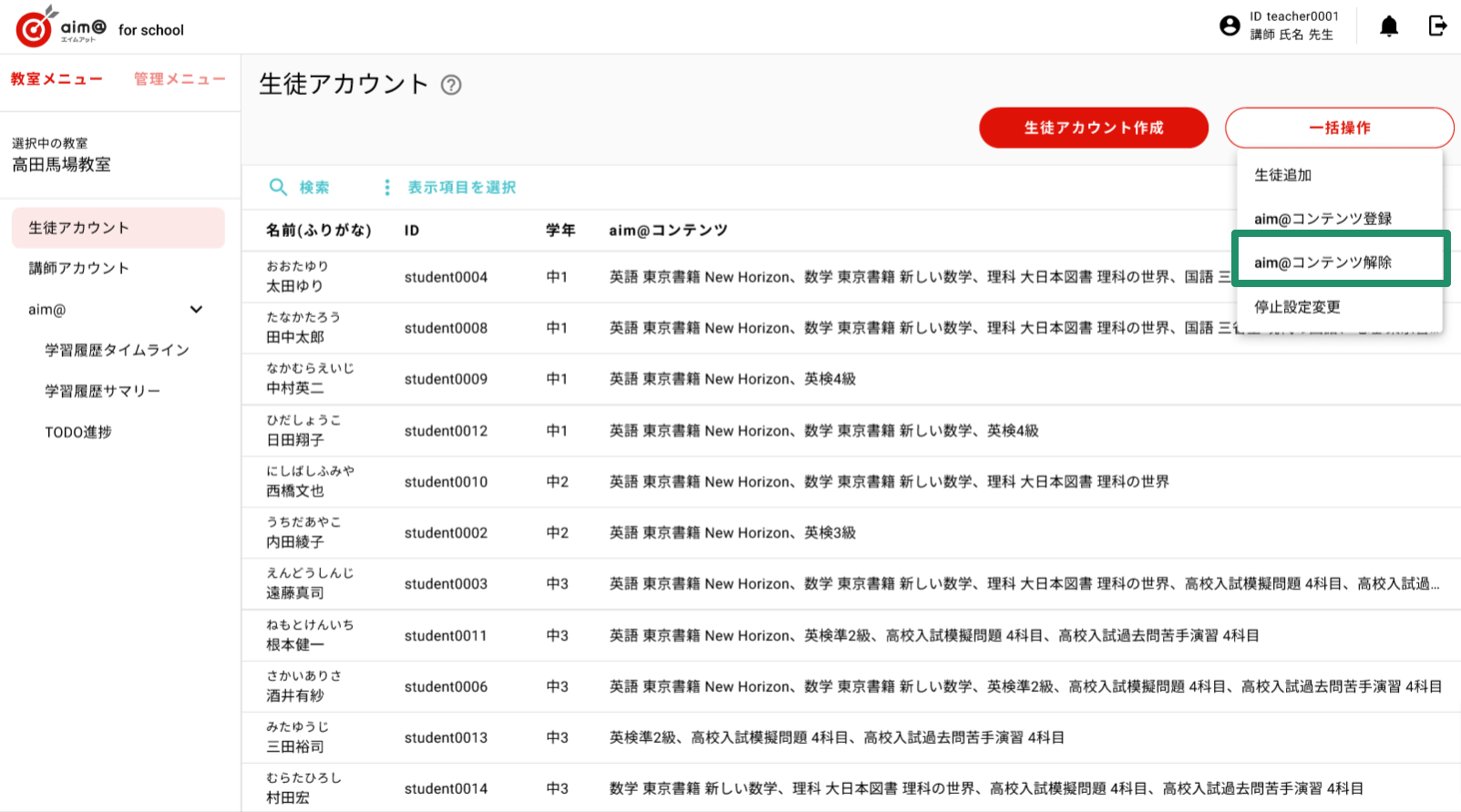The image size is (1461, 812).
Task: Open the notification bell
Action: coord(1389,26)
